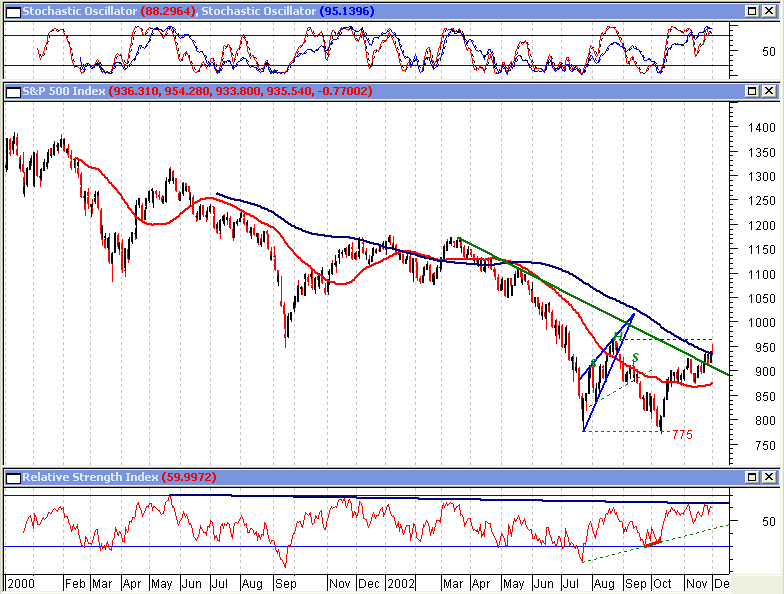Click the 50 label on Stochastic axis

pos(768,52)
